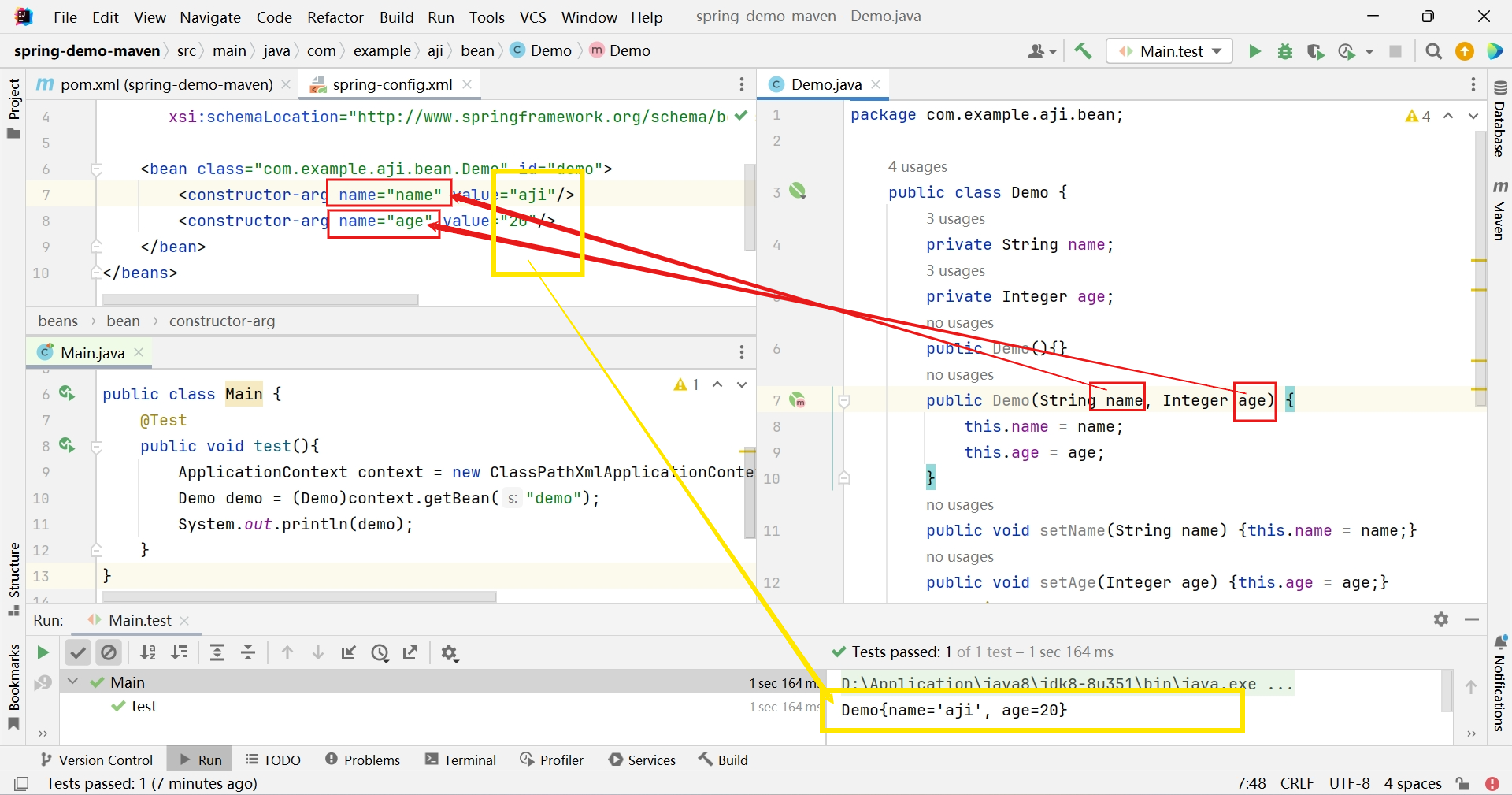Image resolution: width=1512 pixels, height=795 pixels.
Task: Open Search Everywhere magnifier icon
Action: tap(1434, 51)
